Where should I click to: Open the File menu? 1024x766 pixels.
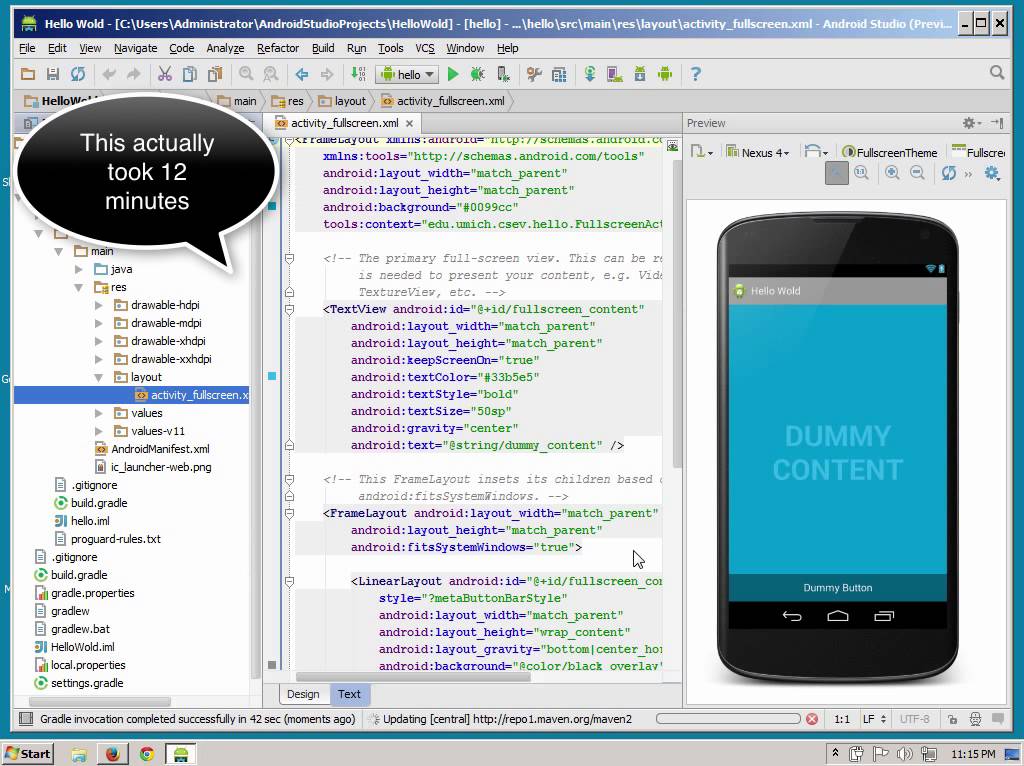click(27, 48)
